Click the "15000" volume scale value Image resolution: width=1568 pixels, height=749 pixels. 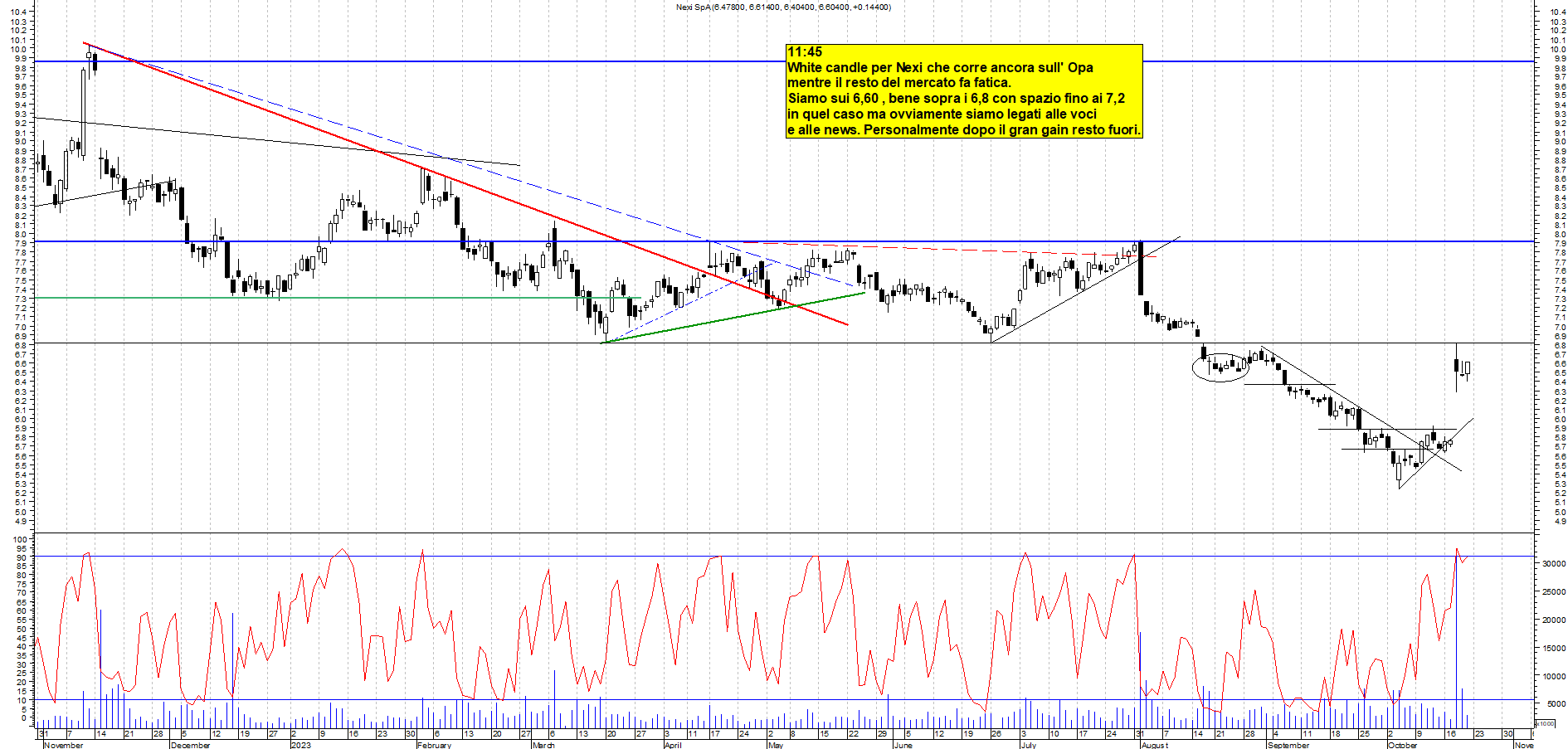click(1553, 648)
